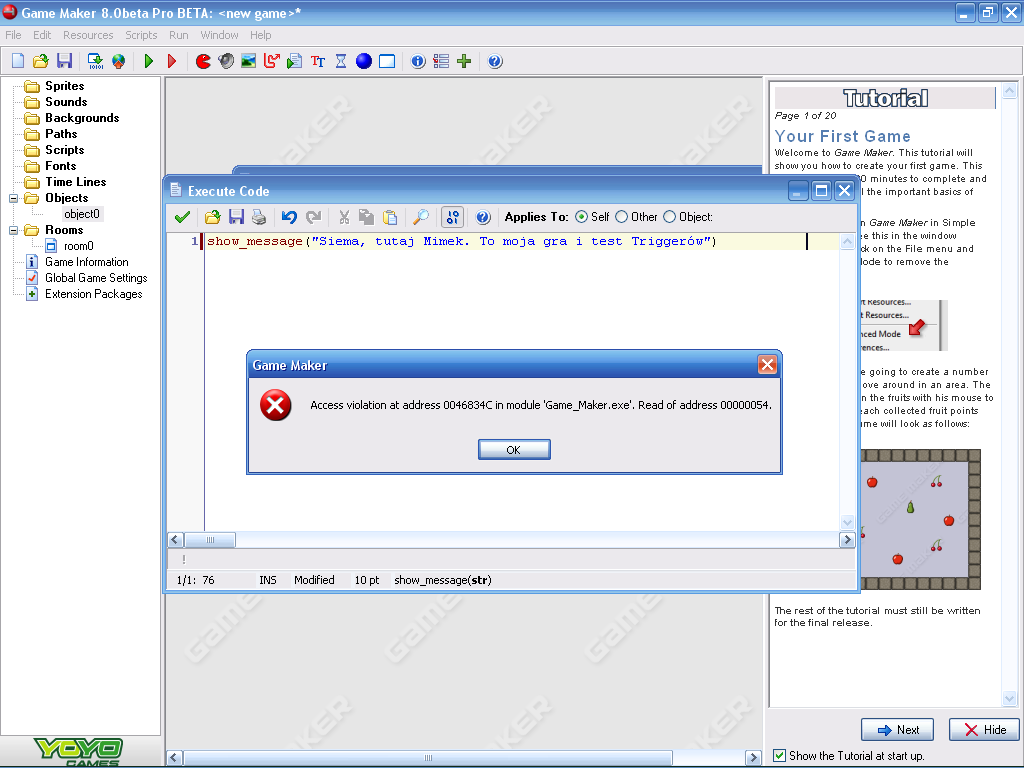
Task: Collapse the Rooms folder in resource tree
Action: click(x=15, y=230)
